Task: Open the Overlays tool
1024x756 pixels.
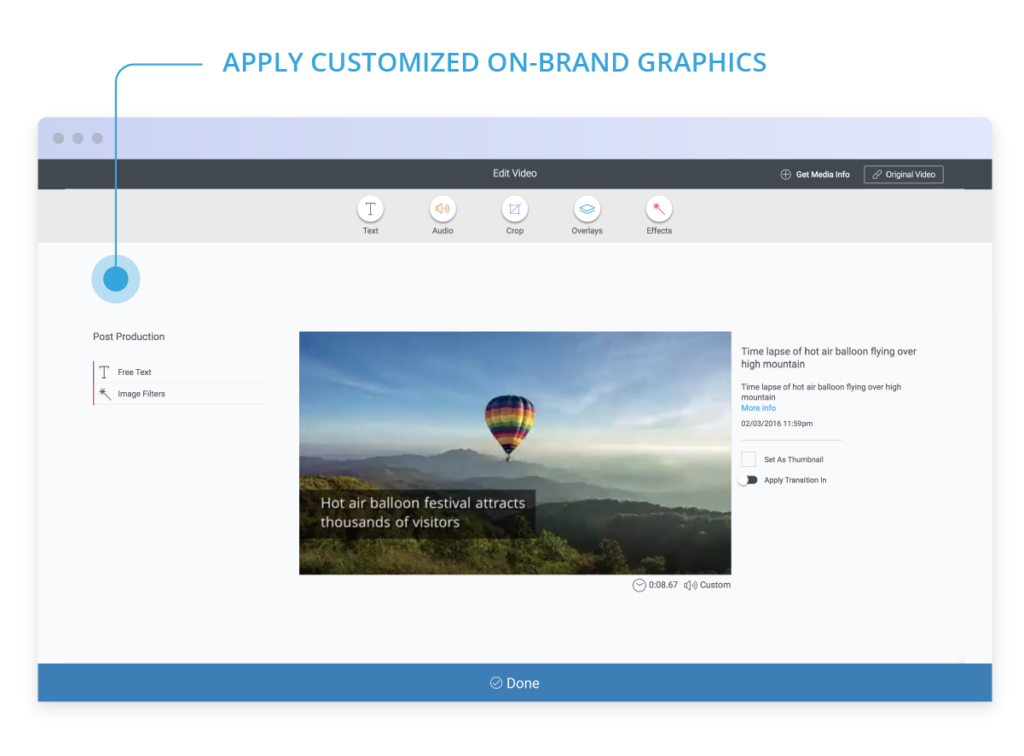Action: [x=586, y=209]
